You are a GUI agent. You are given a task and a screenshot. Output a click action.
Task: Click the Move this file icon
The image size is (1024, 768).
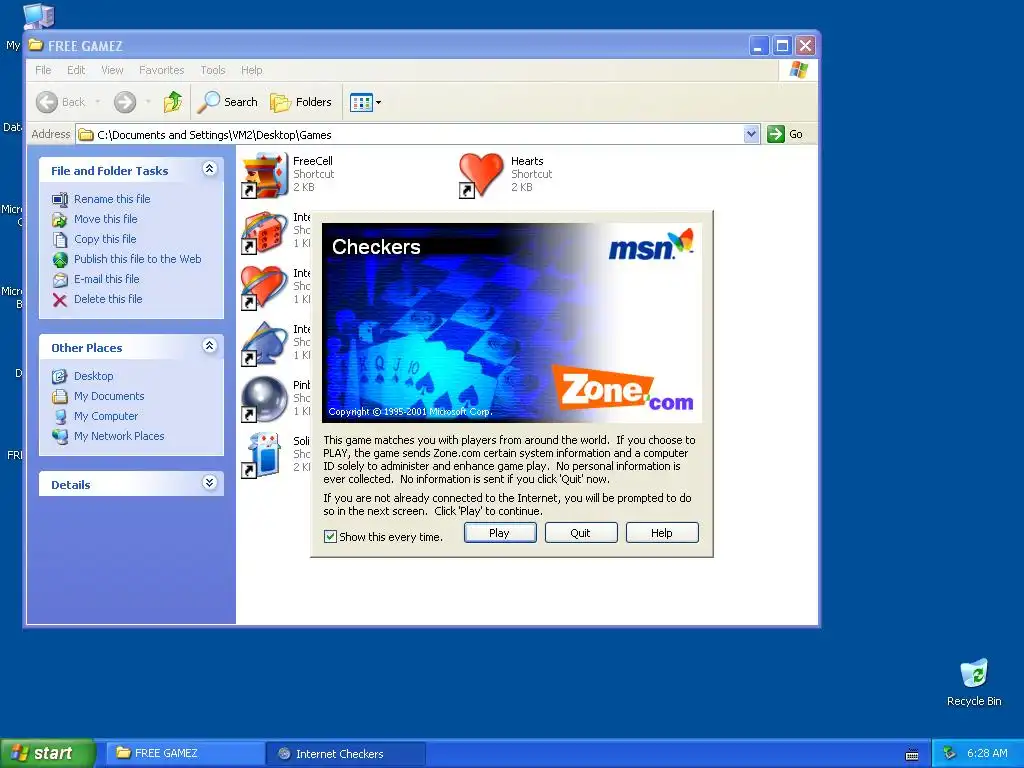(60, 219)
